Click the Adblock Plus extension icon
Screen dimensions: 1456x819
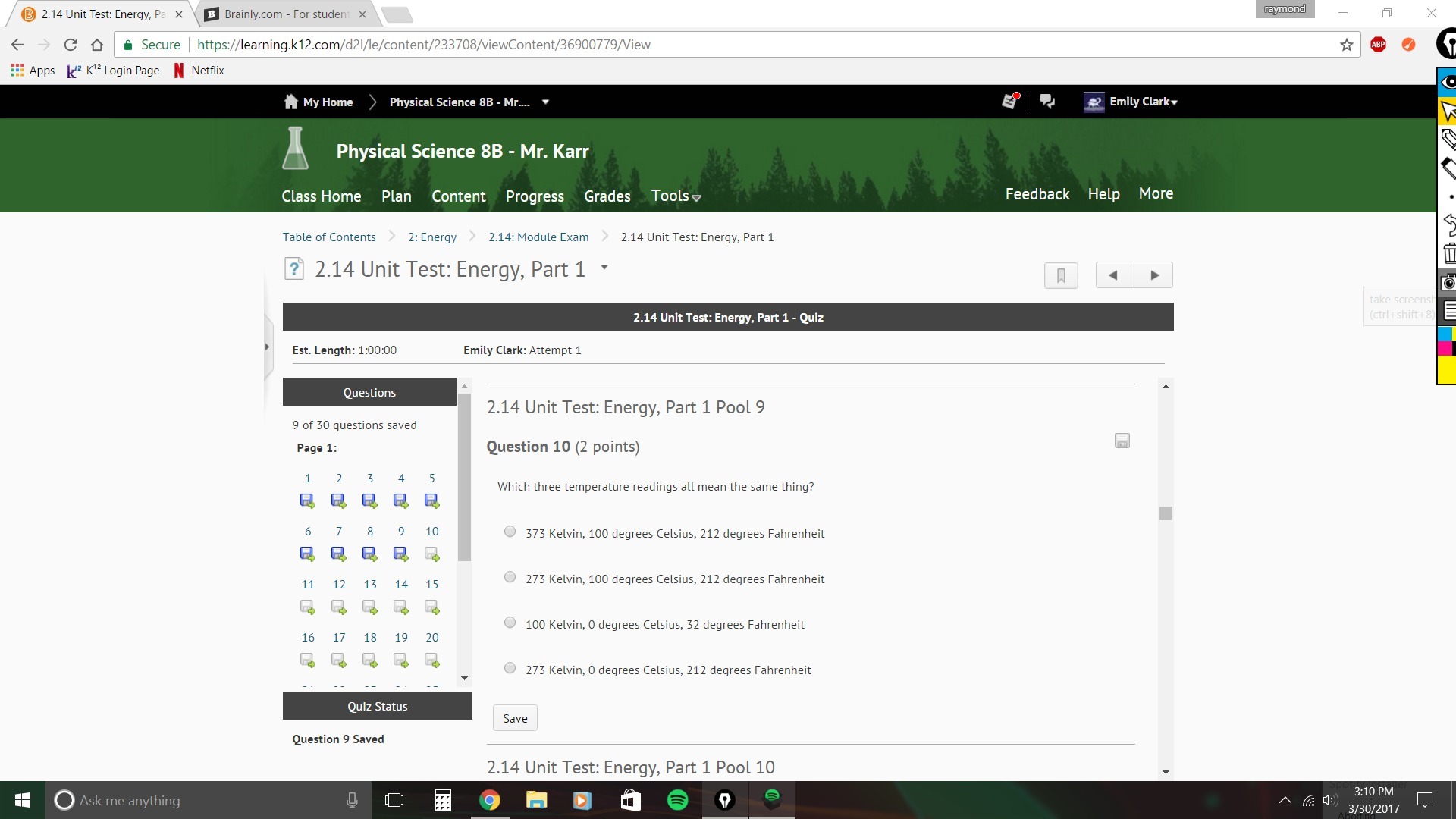point(1378,45)
